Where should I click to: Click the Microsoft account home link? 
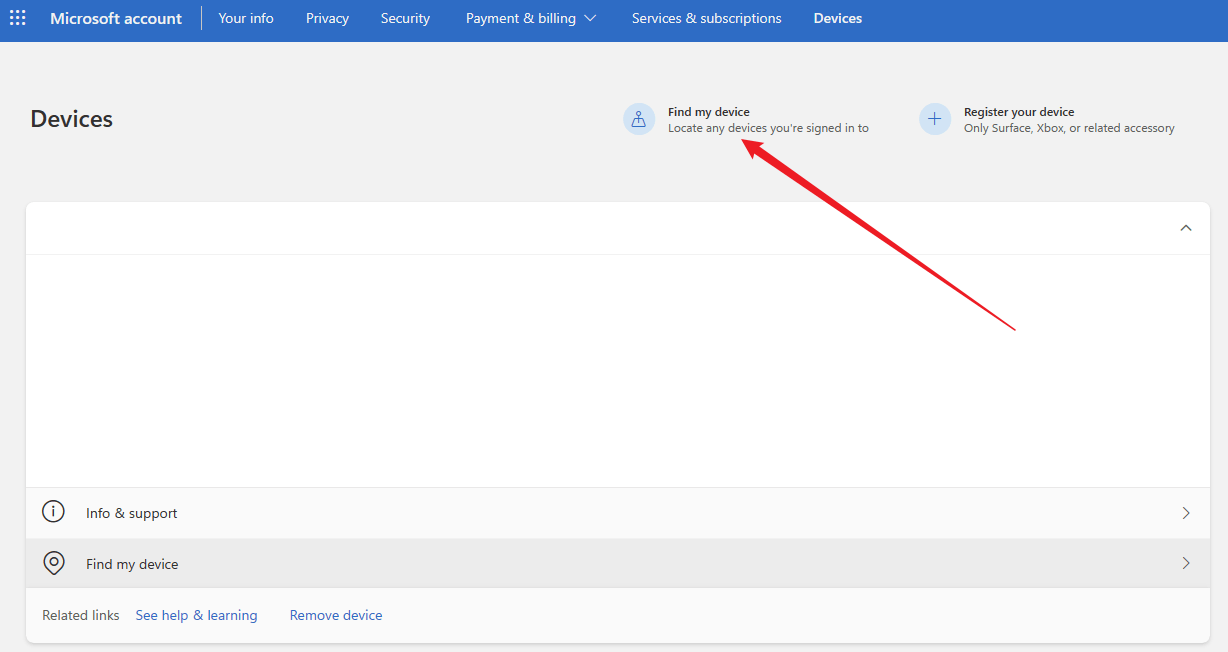(116, 18)
